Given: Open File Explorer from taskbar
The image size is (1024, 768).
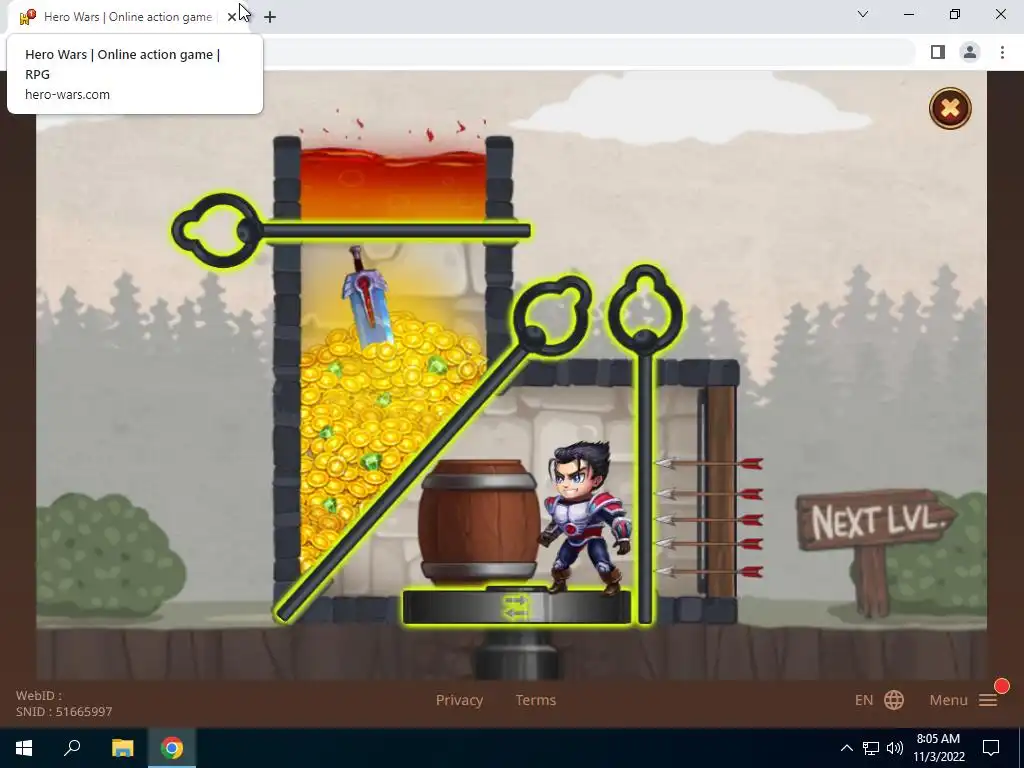Looking at the screenshot, I should click(x=122, y=748).
